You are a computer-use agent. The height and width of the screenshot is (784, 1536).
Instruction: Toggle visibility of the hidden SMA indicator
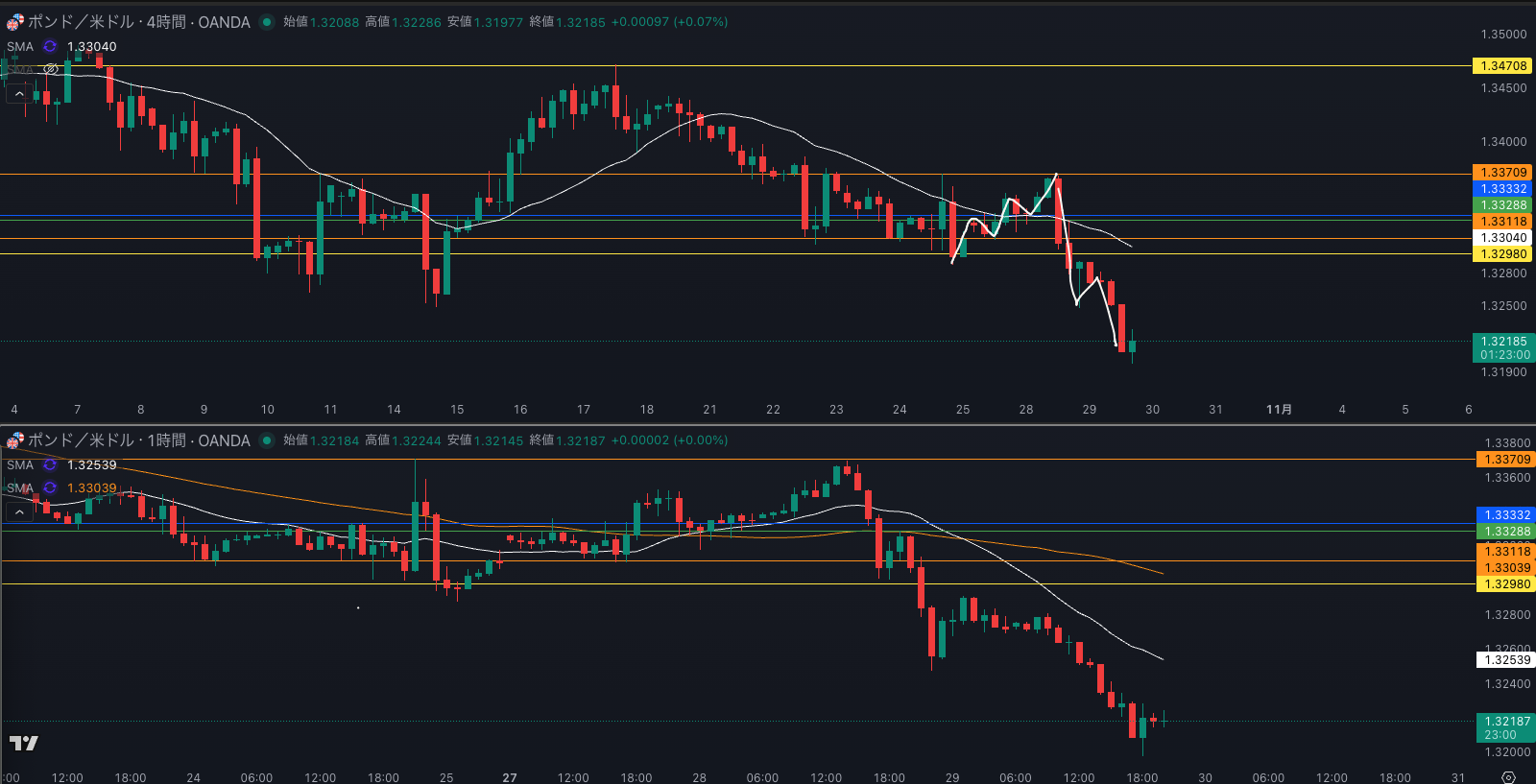point(51,70)
